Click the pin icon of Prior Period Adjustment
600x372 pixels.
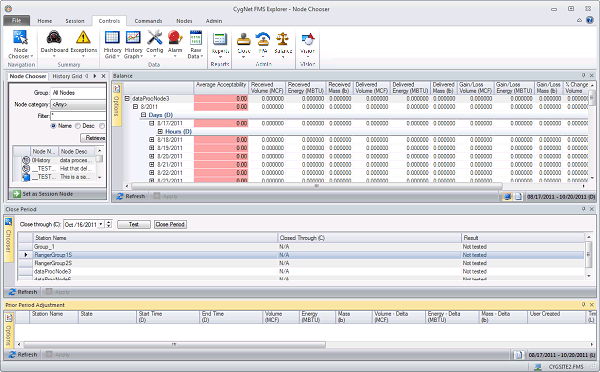[584, 305]
